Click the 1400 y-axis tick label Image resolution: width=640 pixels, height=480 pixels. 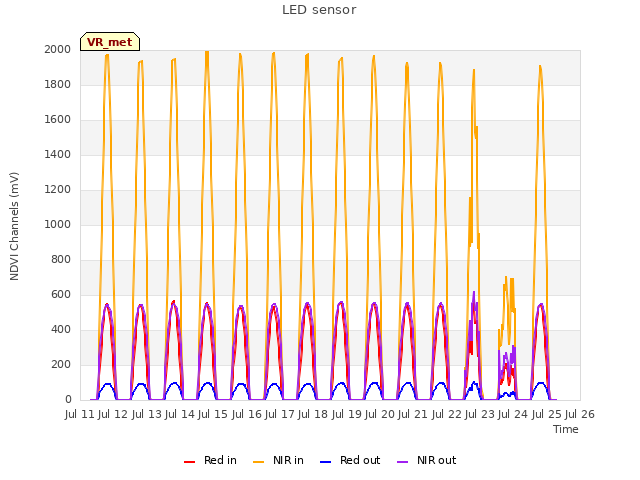[x=58, y=154]
